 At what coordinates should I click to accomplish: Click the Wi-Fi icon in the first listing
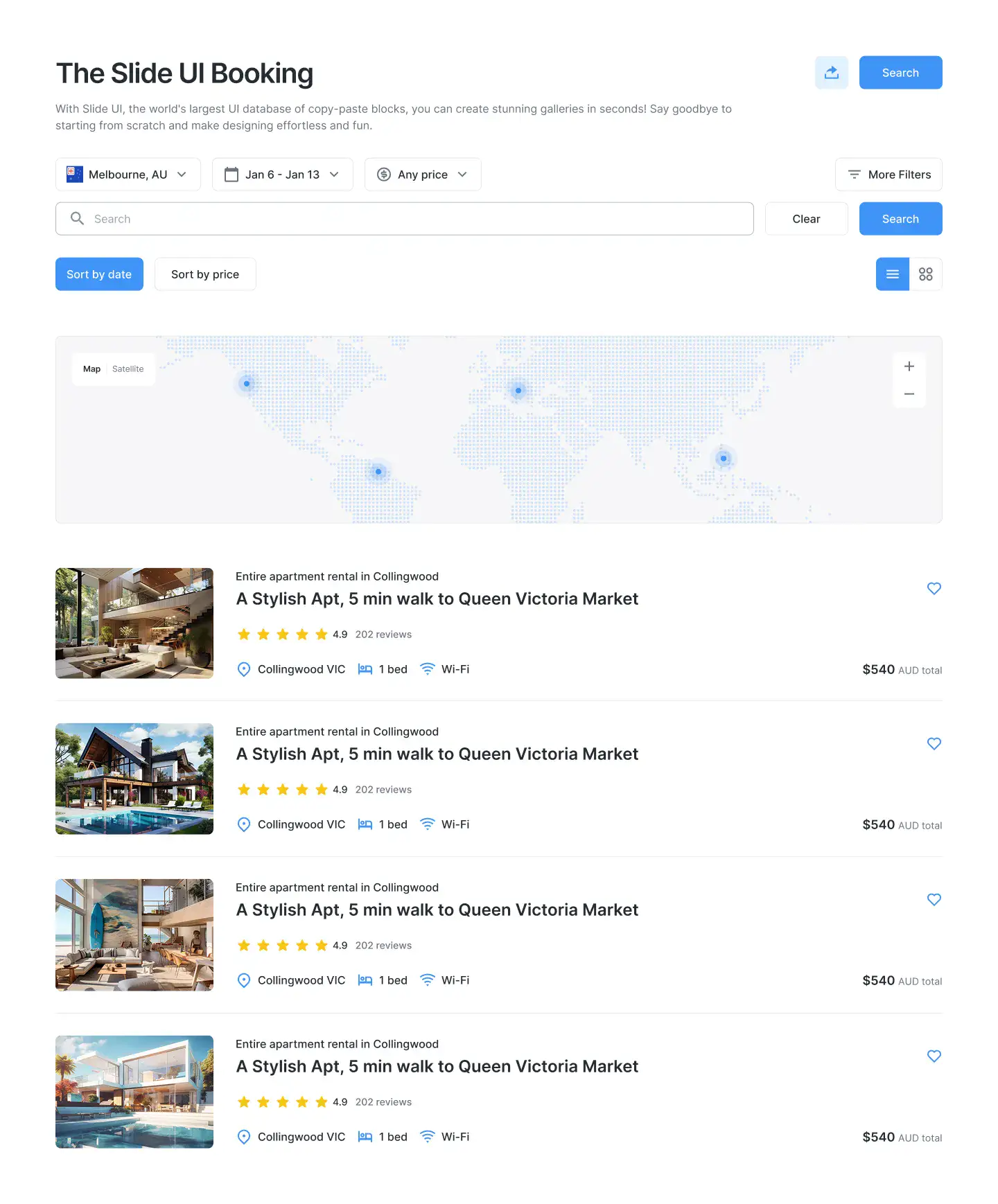tap(428, 669)
